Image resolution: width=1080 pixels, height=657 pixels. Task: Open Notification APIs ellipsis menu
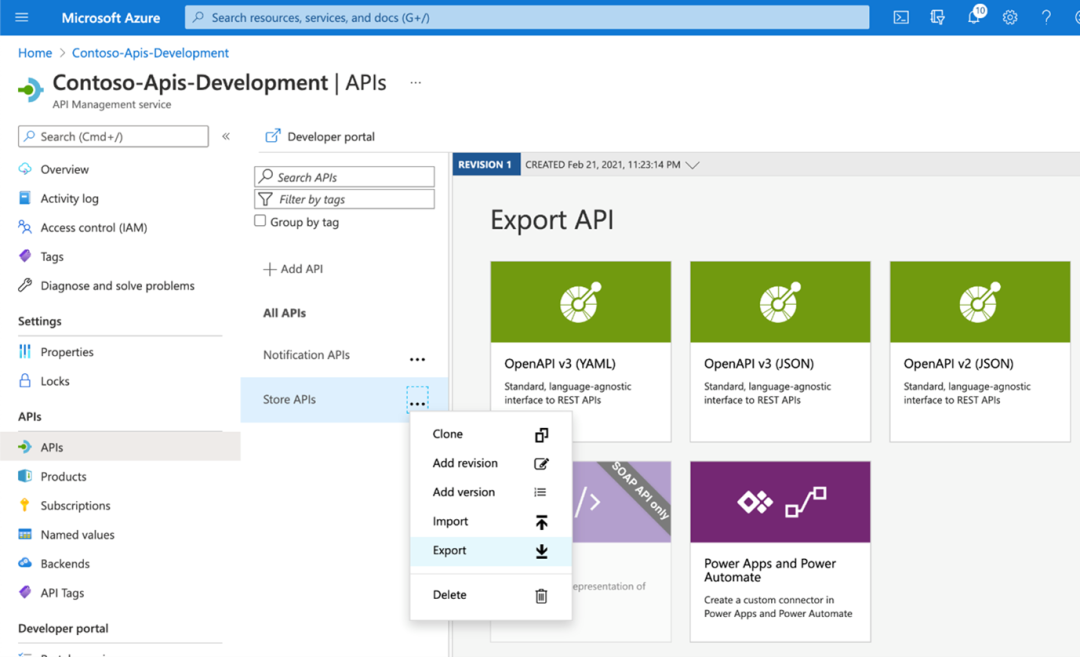[x=417, y=359]
